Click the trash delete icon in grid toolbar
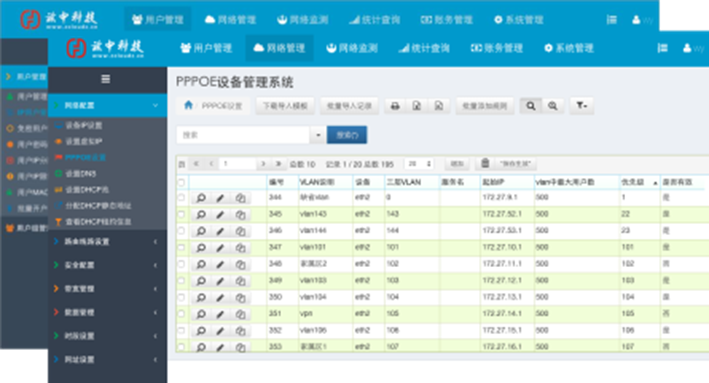The height and width of the screenshot is (383, 709). (x=485, y=163)
